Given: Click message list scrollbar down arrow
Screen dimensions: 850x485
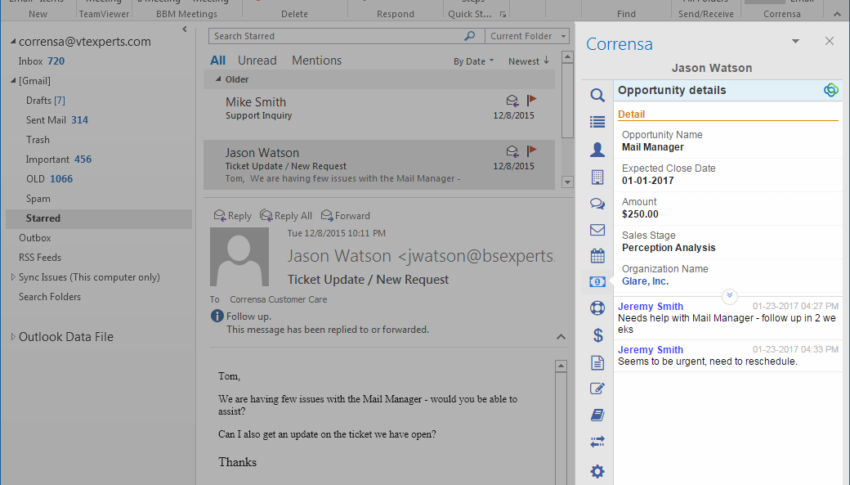Looking at the screenshot, I should pos(567,182).
